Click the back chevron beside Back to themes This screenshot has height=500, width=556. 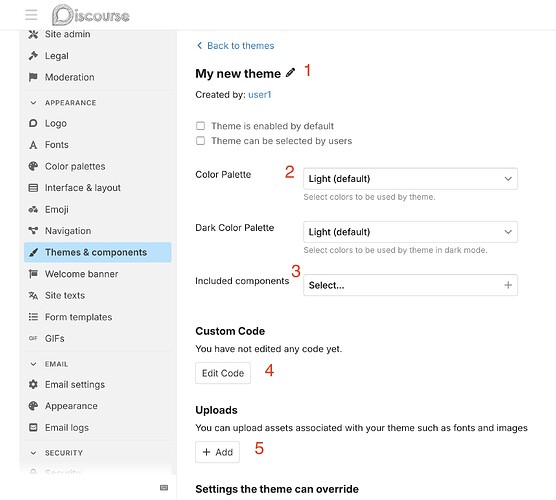click(x=200, y=45)
